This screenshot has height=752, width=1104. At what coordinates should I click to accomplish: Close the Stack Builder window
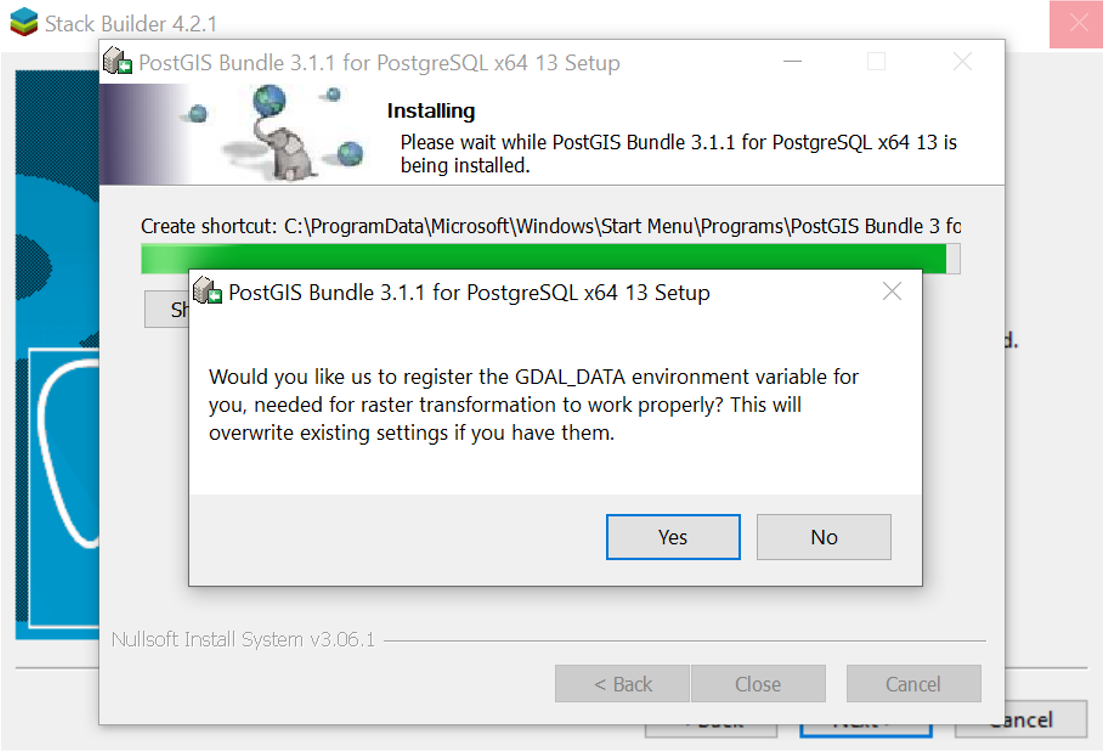(x=1078, y=23)
